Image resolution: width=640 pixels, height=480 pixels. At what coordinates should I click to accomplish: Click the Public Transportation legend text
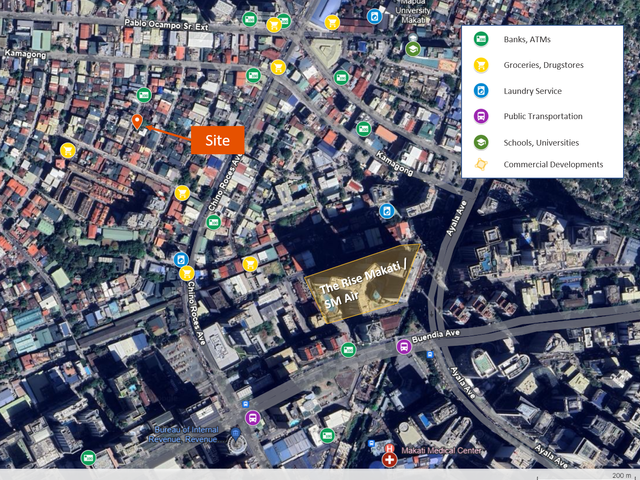tap(543, 116)
